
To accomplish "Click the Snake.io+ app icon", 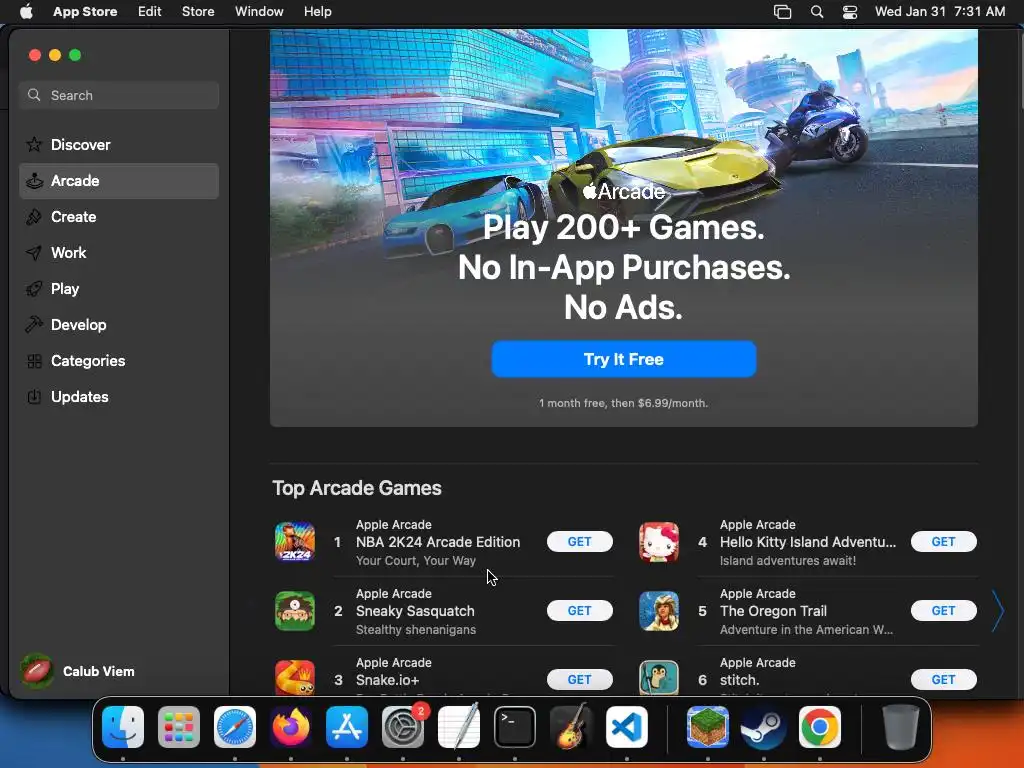I will point(295,677).
